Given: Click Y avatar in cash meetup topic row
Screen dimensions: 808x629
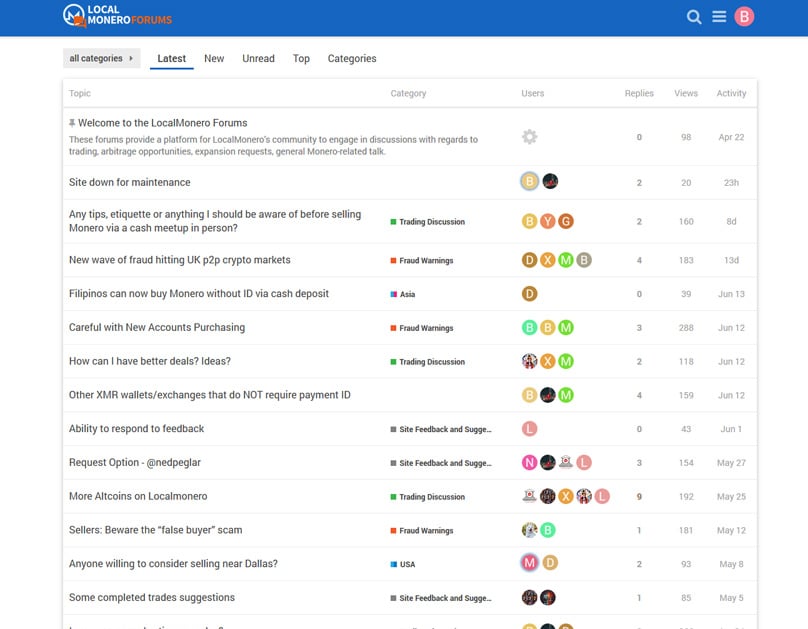Looking at the screenshot, I should coord(547,222).
